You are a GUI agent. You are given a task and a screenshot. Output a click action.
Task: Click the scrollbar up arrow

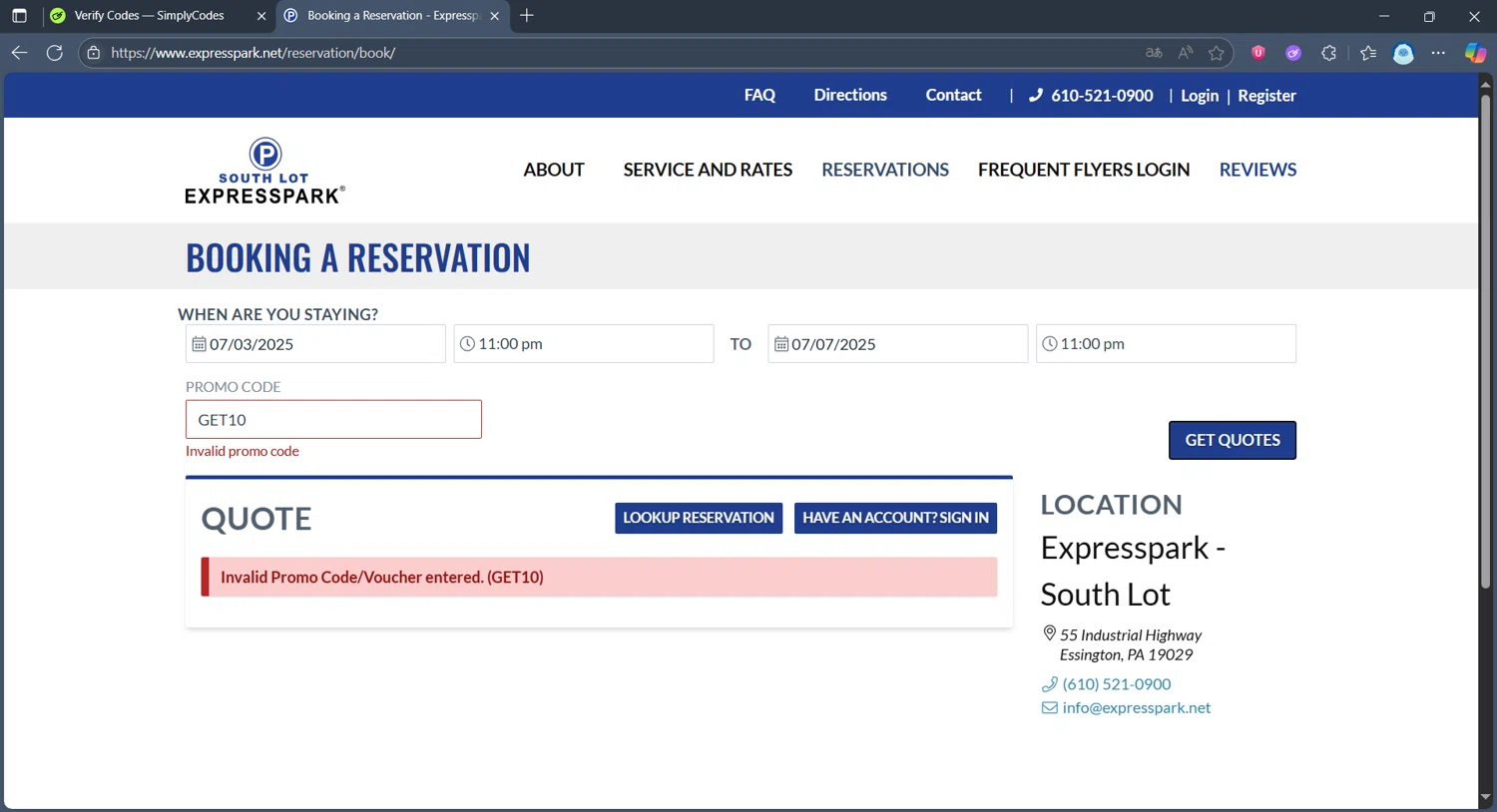click(1485, 85)
